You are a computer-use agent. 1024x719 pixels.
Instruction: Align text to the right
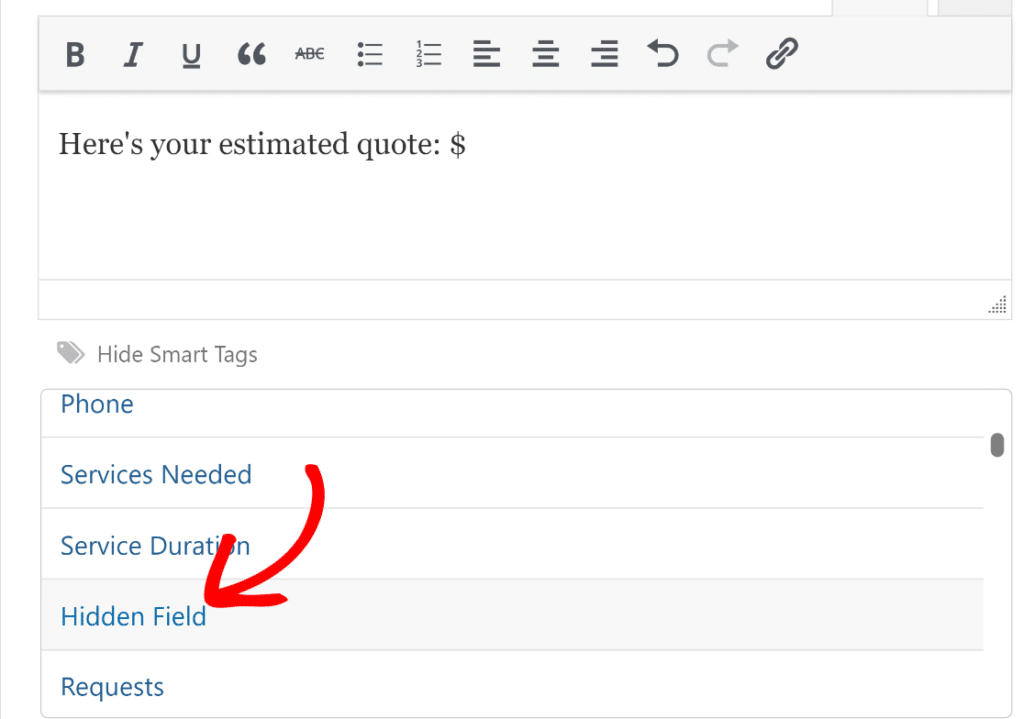604,54
